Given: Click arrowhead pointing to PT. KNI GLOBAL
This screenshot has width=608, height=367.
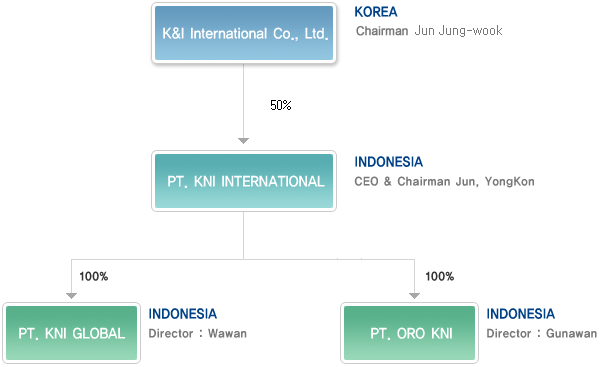Looking at the screenshot, I should pos(71,296).
